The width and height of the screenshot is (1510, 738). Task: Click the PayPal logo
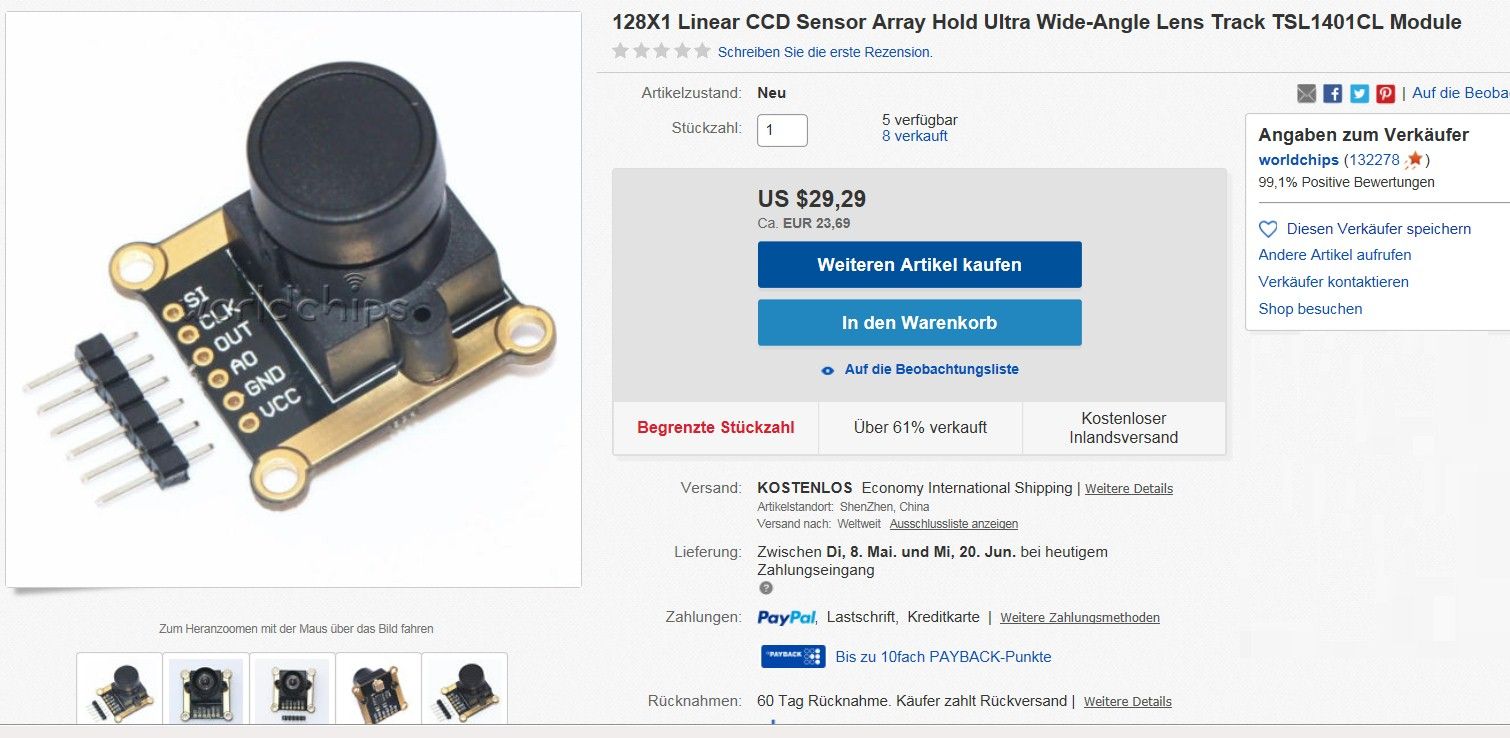786,617
